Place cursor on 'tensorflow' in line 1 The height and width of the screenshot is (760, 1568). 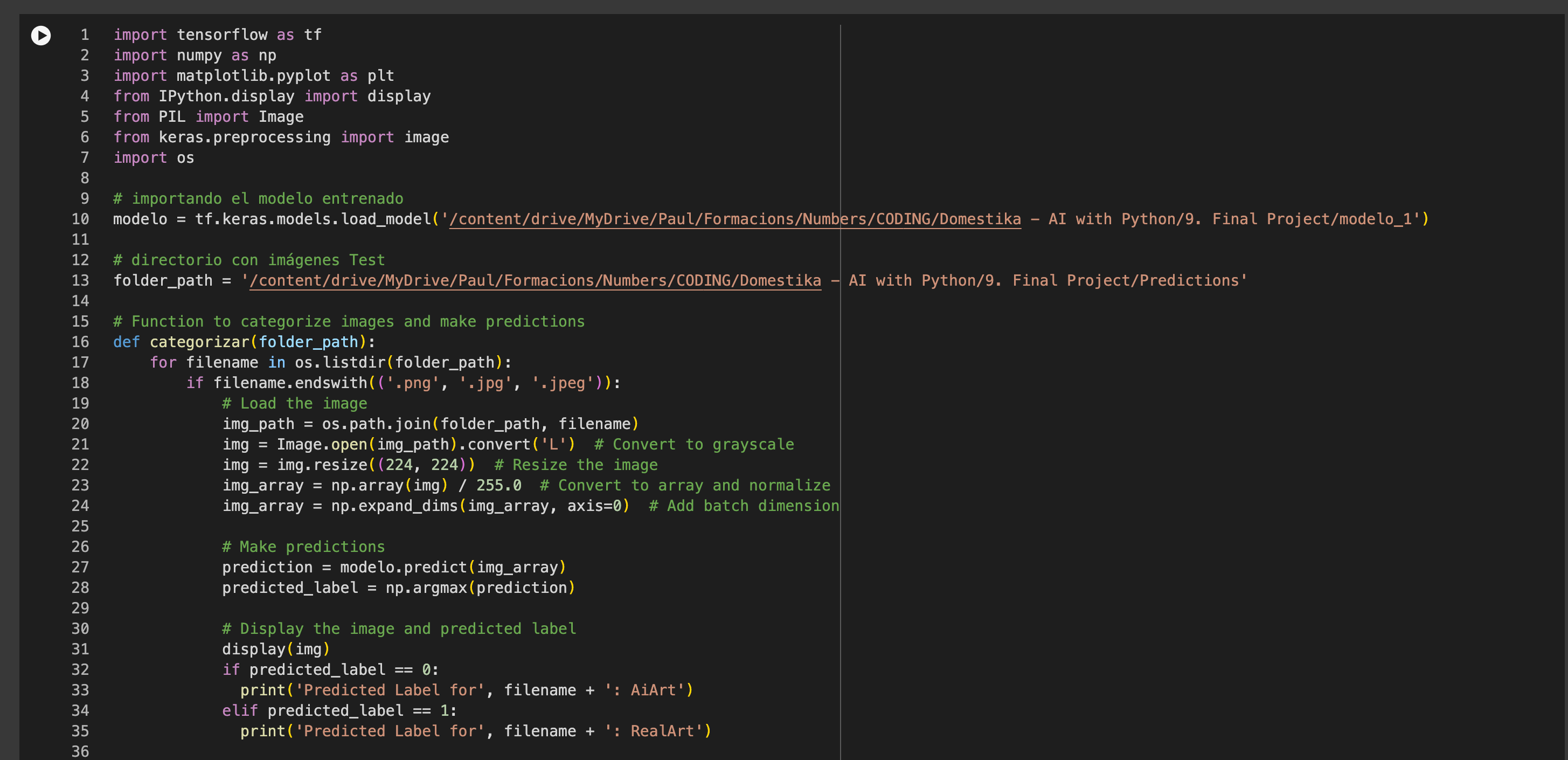[x=221, y=36]
